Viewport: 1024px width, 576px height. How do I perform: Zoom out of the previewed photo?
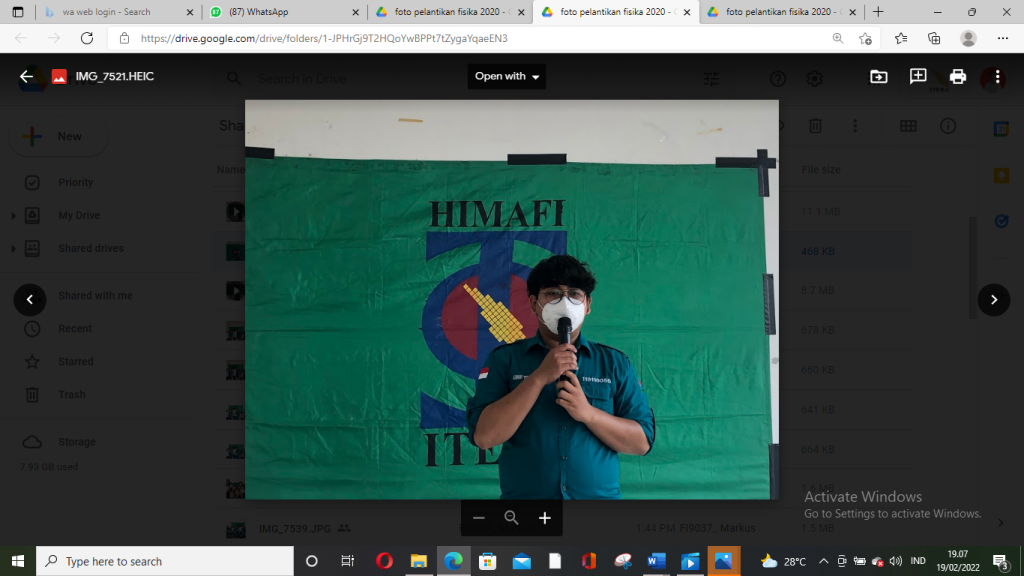[x=479, y=518]
